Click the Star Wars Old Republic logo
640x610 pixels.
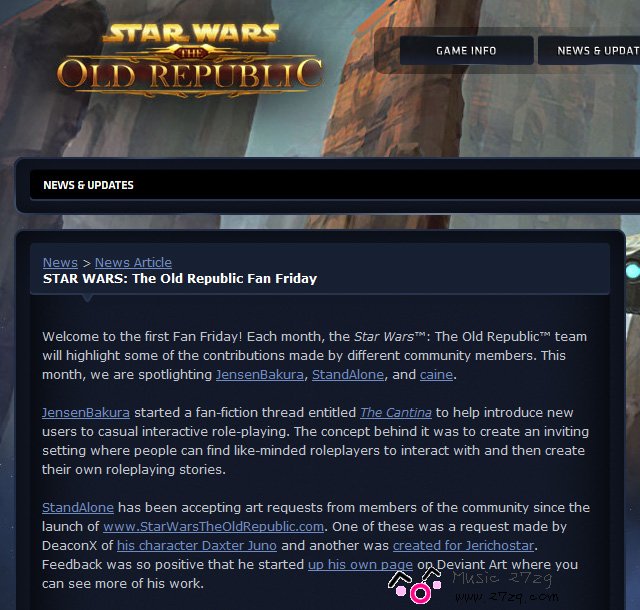pyautogui.click(x=190, y=60)
